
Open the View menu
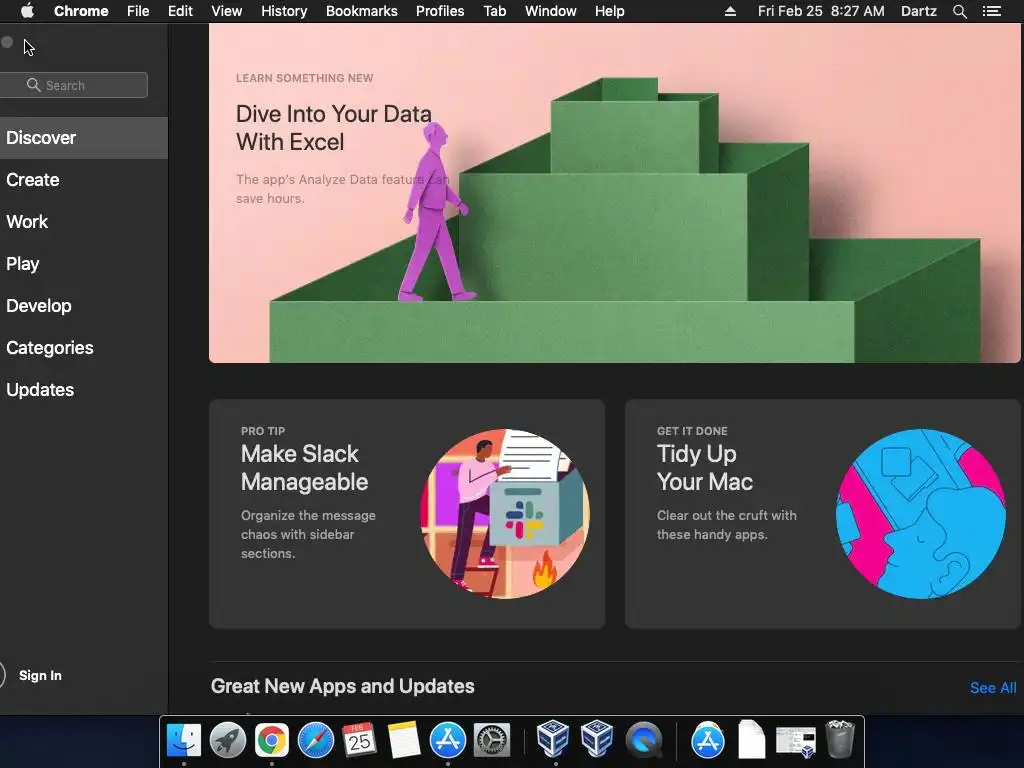click(x=227, y=11)
